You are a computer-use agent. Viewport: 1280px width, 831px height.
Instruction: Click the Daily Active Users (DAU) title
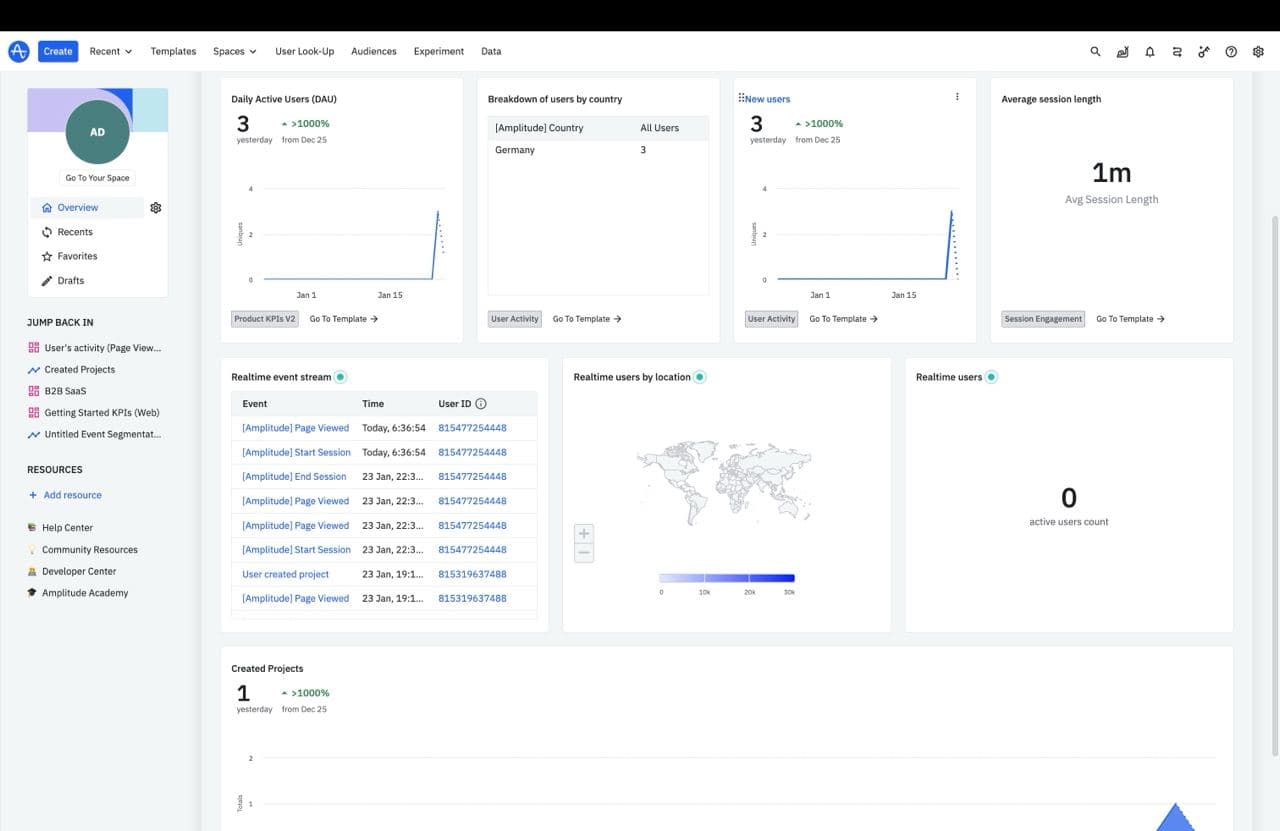tap(284, 99)
